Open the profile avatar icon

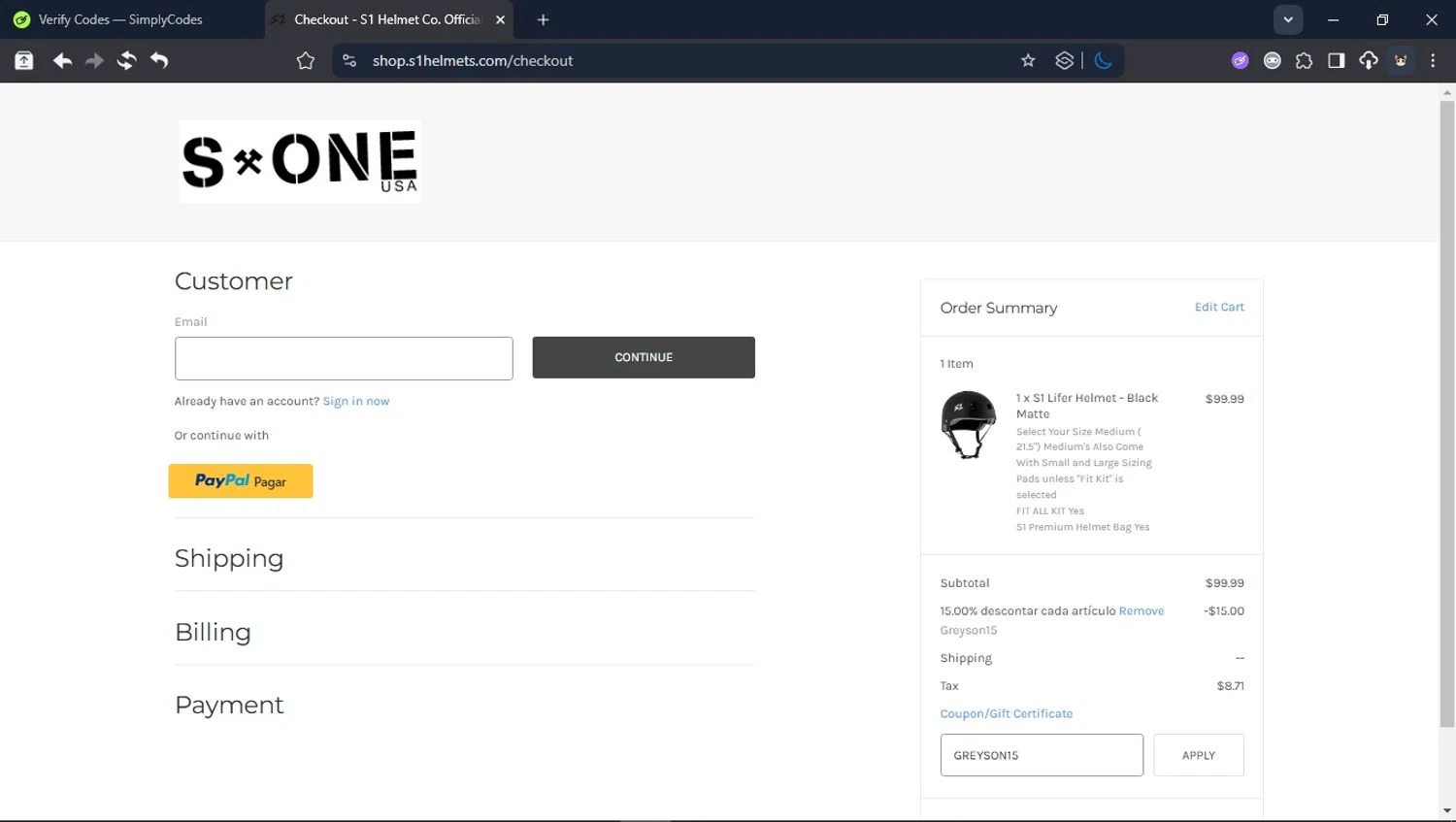[x=1401, y=60]
